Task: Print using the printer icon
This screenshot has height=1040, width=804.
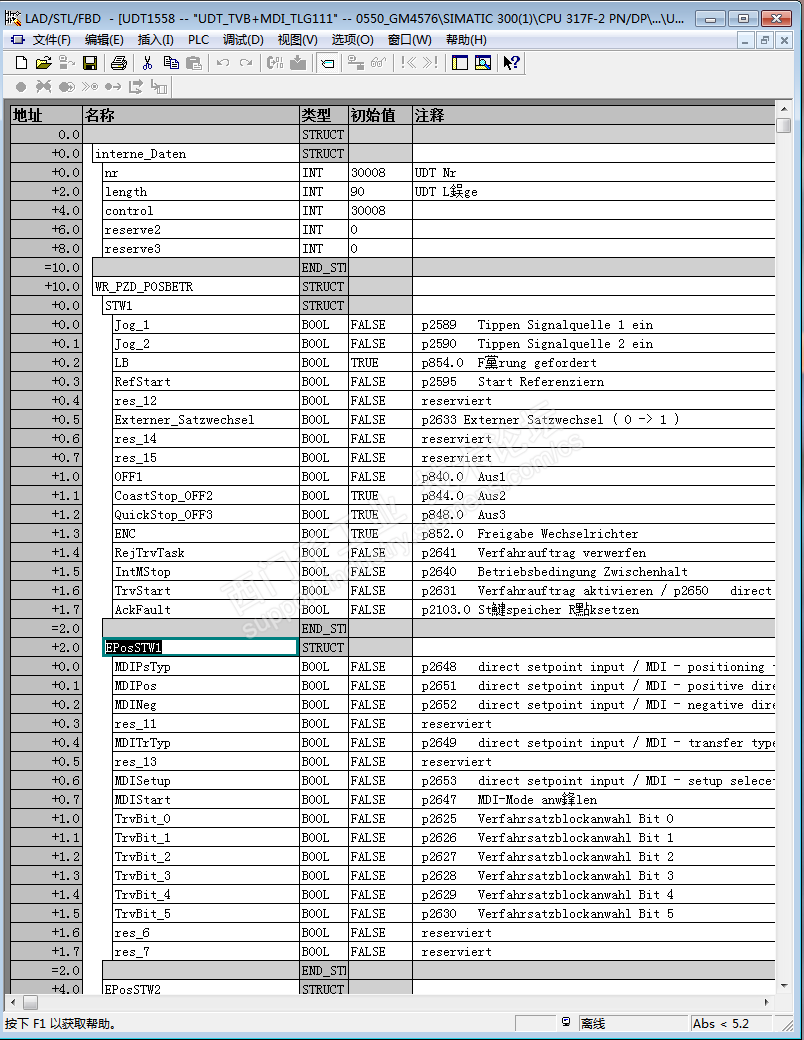Action: tap(119, 63)
